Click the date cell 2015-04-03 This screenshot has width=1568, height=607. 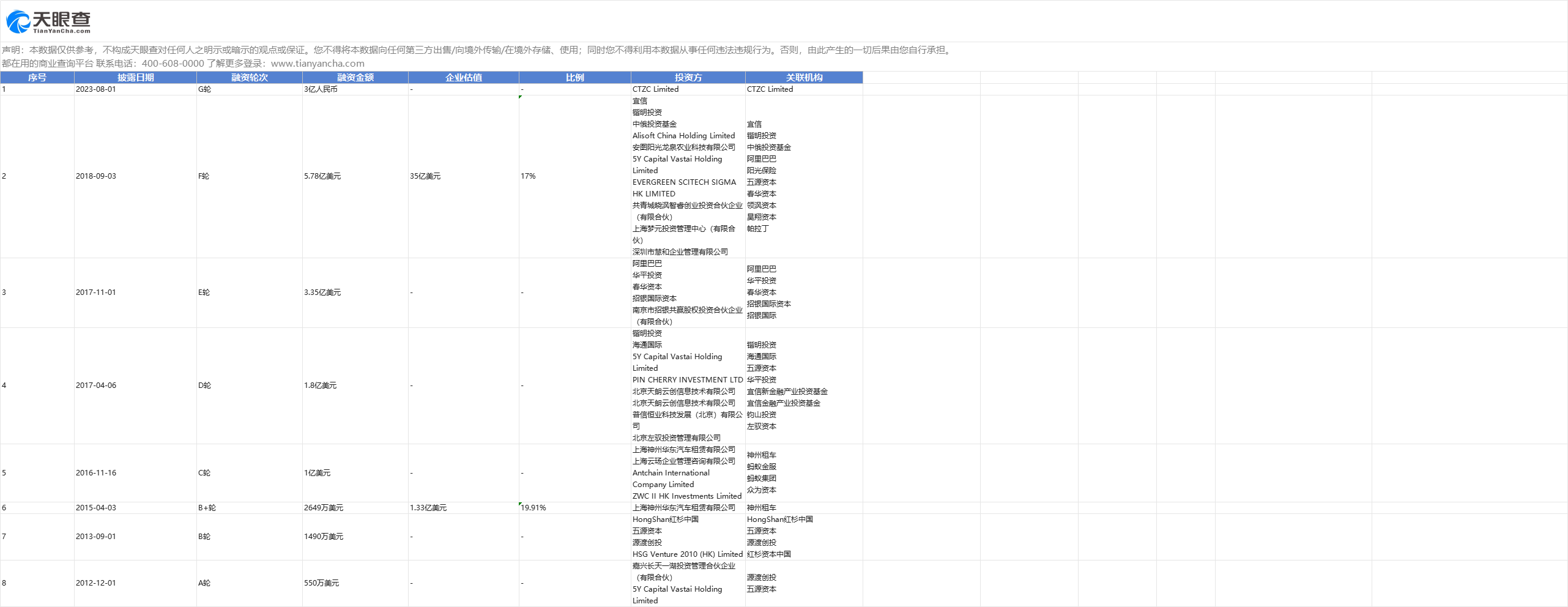[x=136, y=508]
